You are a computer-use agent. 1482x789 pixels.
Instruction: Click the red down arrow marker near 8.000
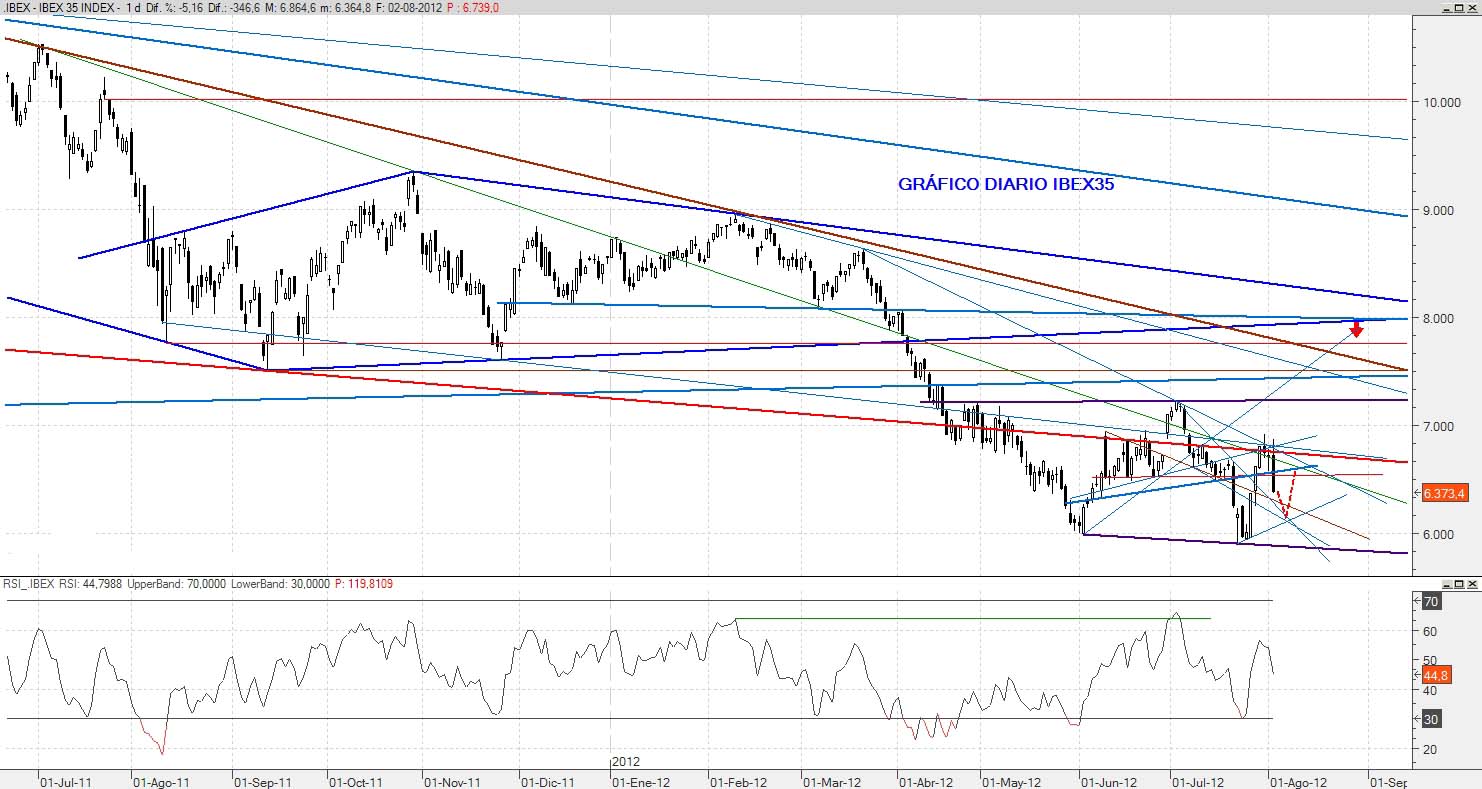(1356, 328)
